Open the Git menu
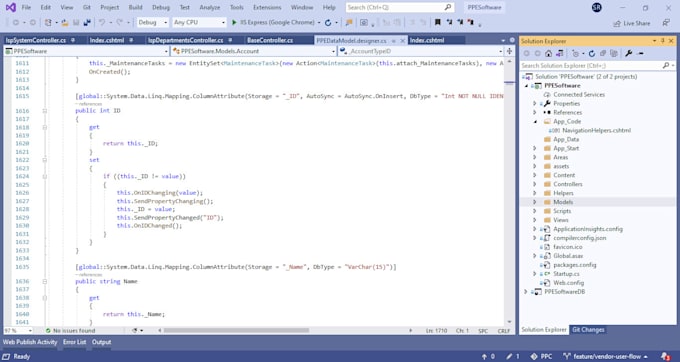The image size is (680, 362). (x=87, y=7)
